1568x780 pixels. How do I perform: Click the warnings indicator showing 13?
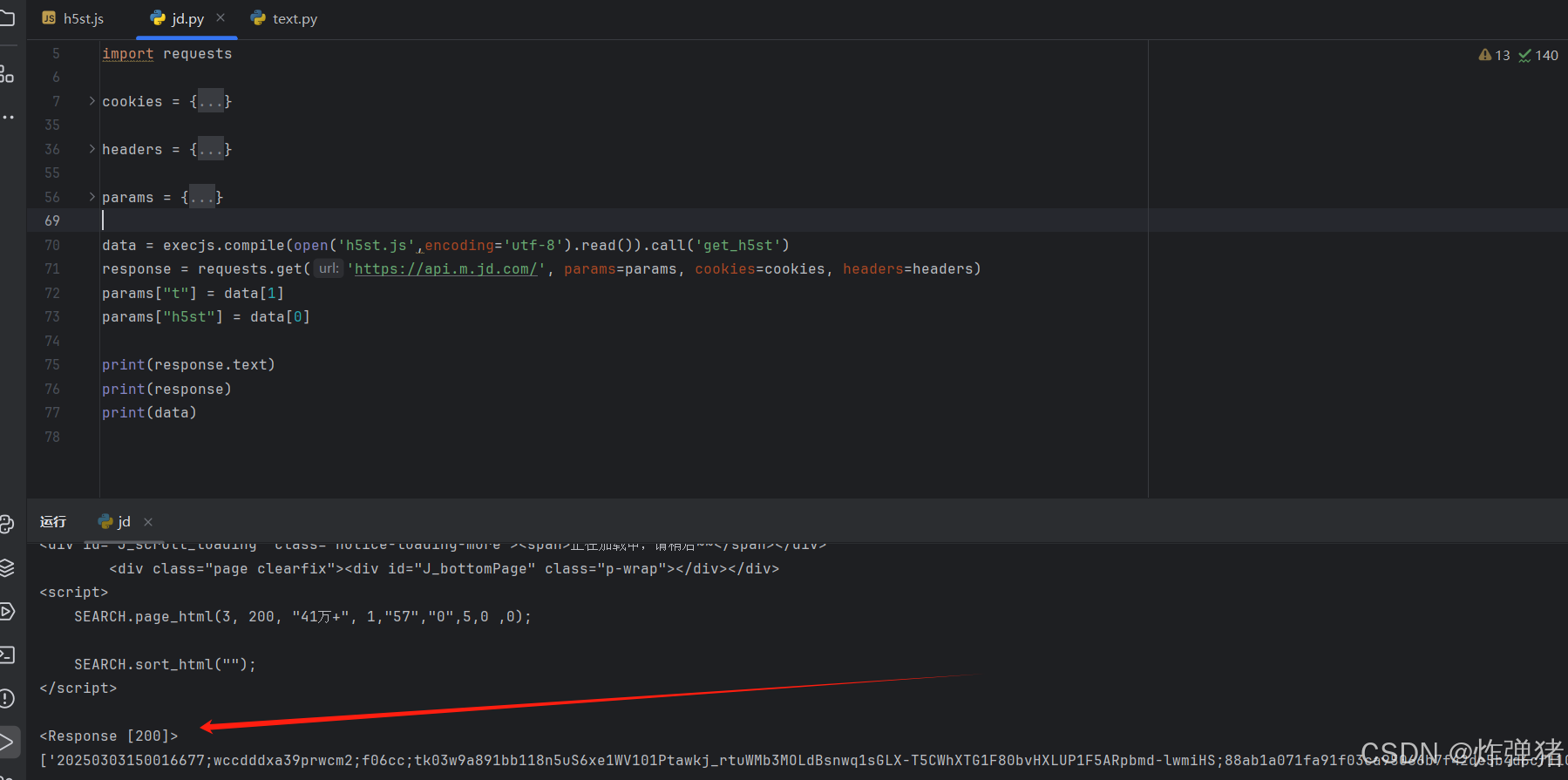pos(1494,55)
